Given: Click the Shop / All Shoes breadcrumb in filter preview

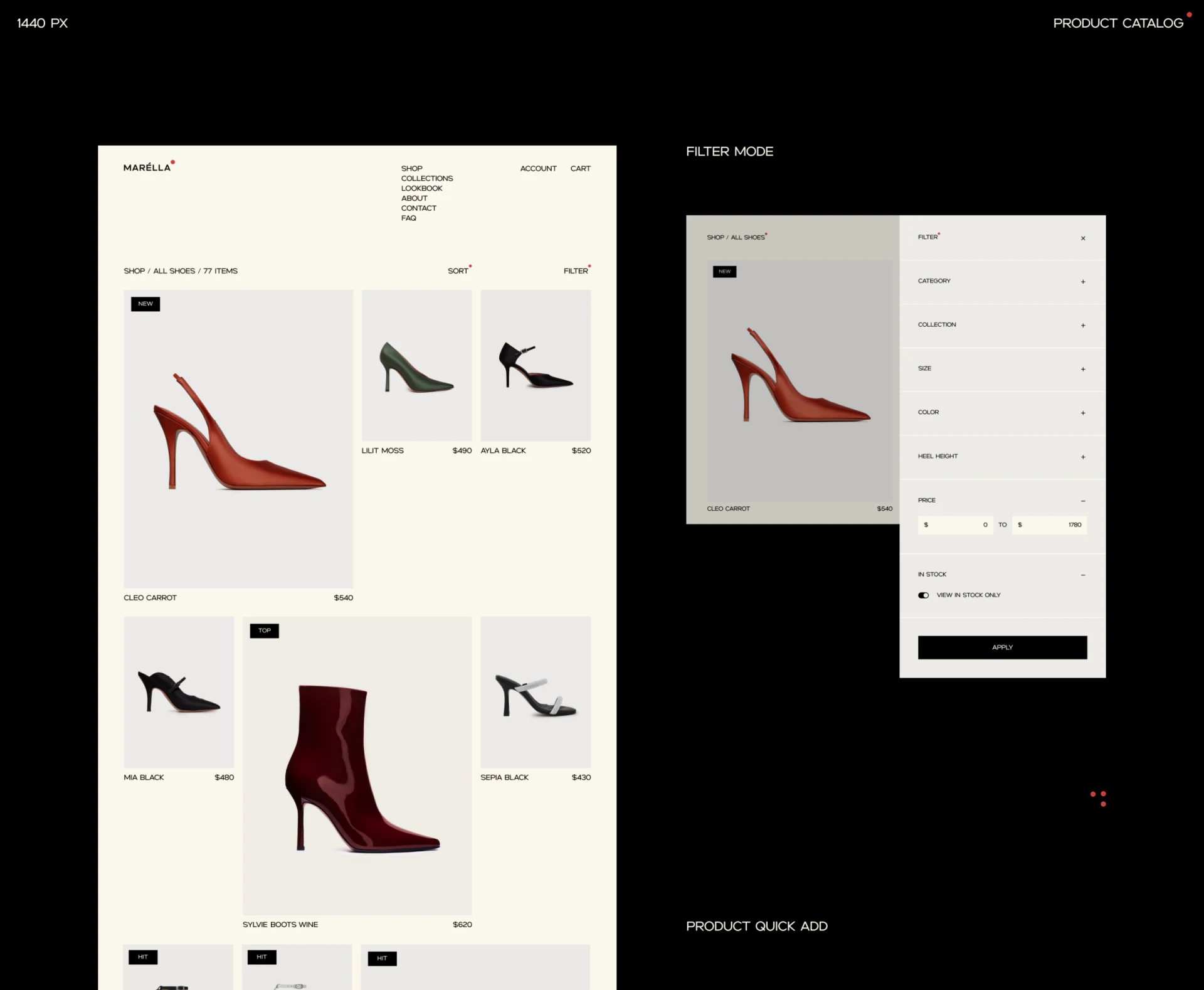Looking at the screenshot, I should (x=736, y=237).
